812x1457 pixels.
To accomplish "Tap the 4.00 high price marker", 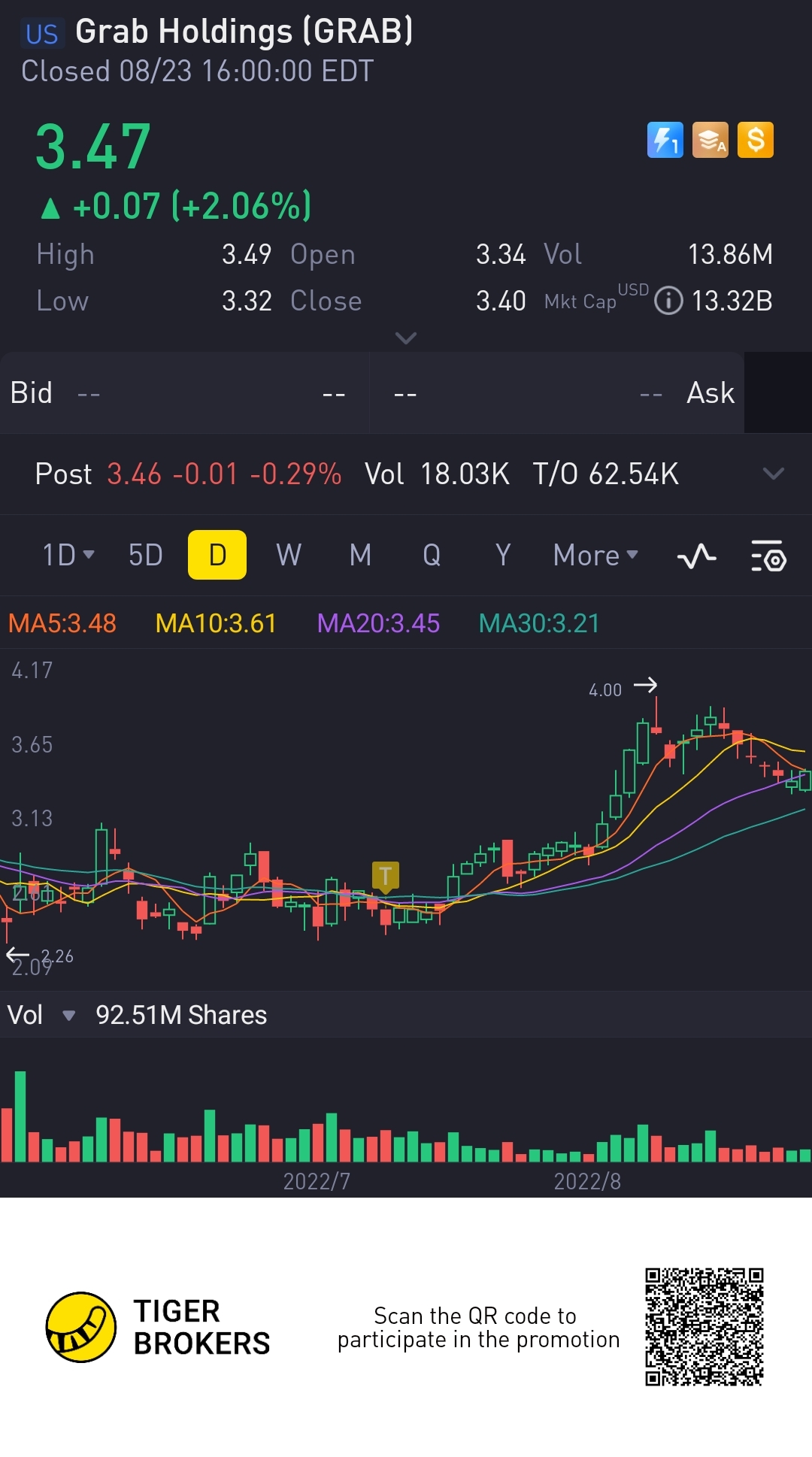I will [x=605, y=690].
